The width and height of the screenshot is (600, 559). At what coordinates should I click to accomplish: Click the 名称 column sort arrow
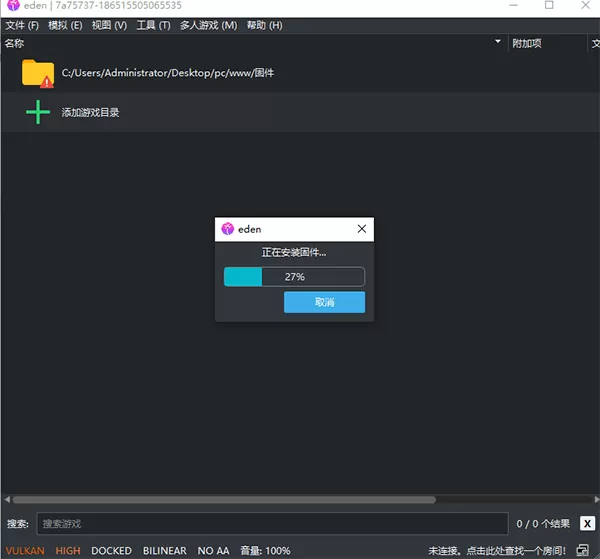[498, 41]
